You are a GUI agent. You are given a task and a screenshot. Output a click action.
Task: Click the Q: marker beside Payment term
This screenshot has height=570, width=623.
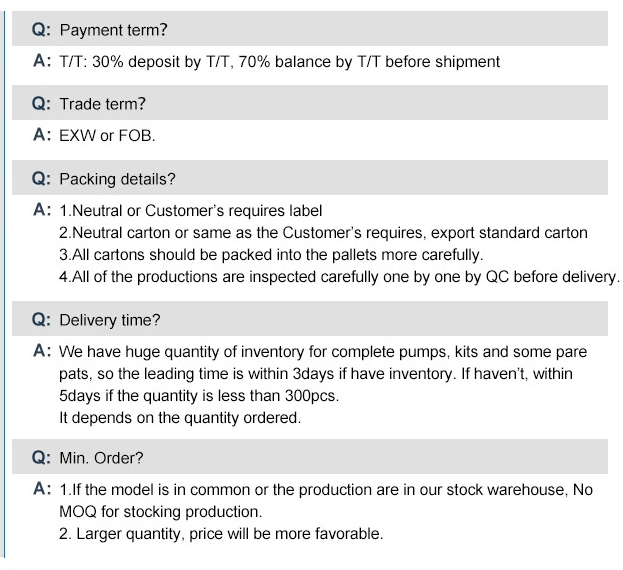tap(41, 29)
